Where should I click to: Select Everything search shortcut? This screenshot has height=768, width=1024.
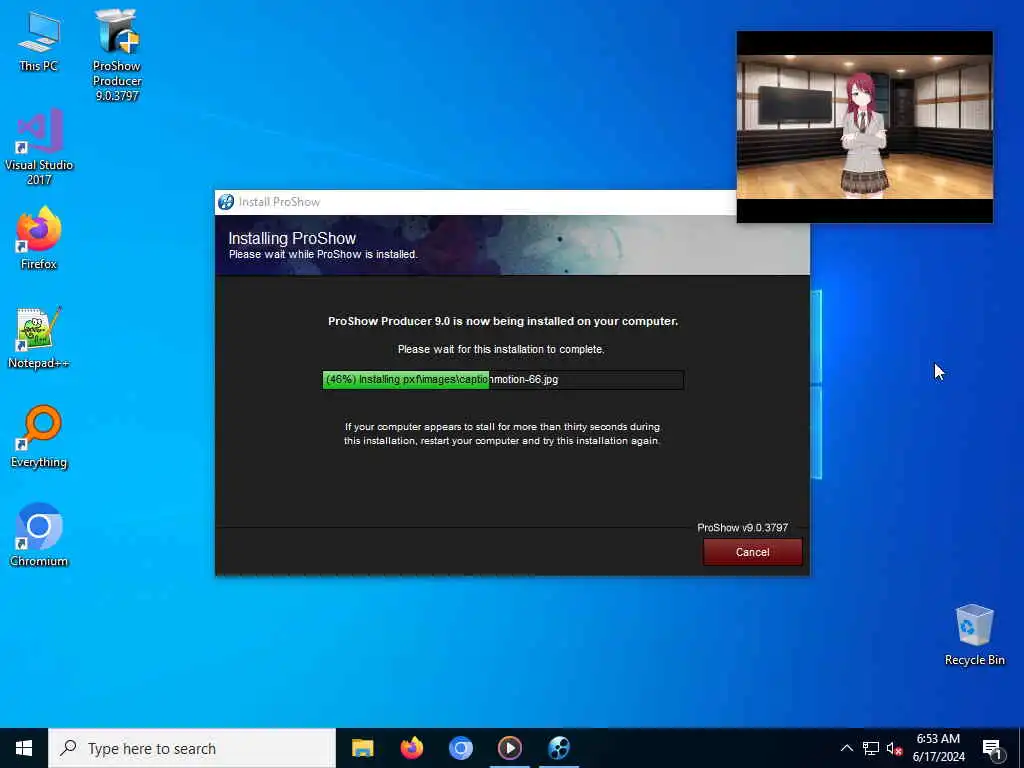point(39,437)
